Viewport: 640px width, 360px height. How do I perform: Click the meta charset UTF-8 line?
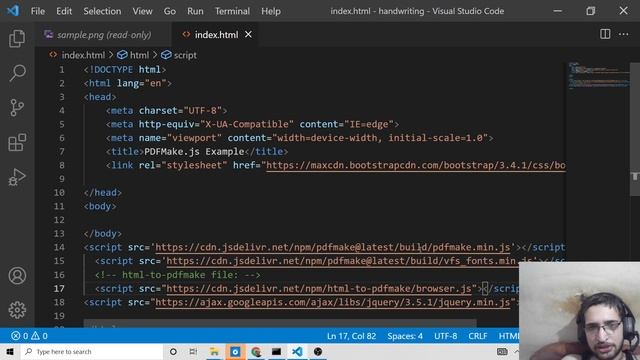click(166, 111)
